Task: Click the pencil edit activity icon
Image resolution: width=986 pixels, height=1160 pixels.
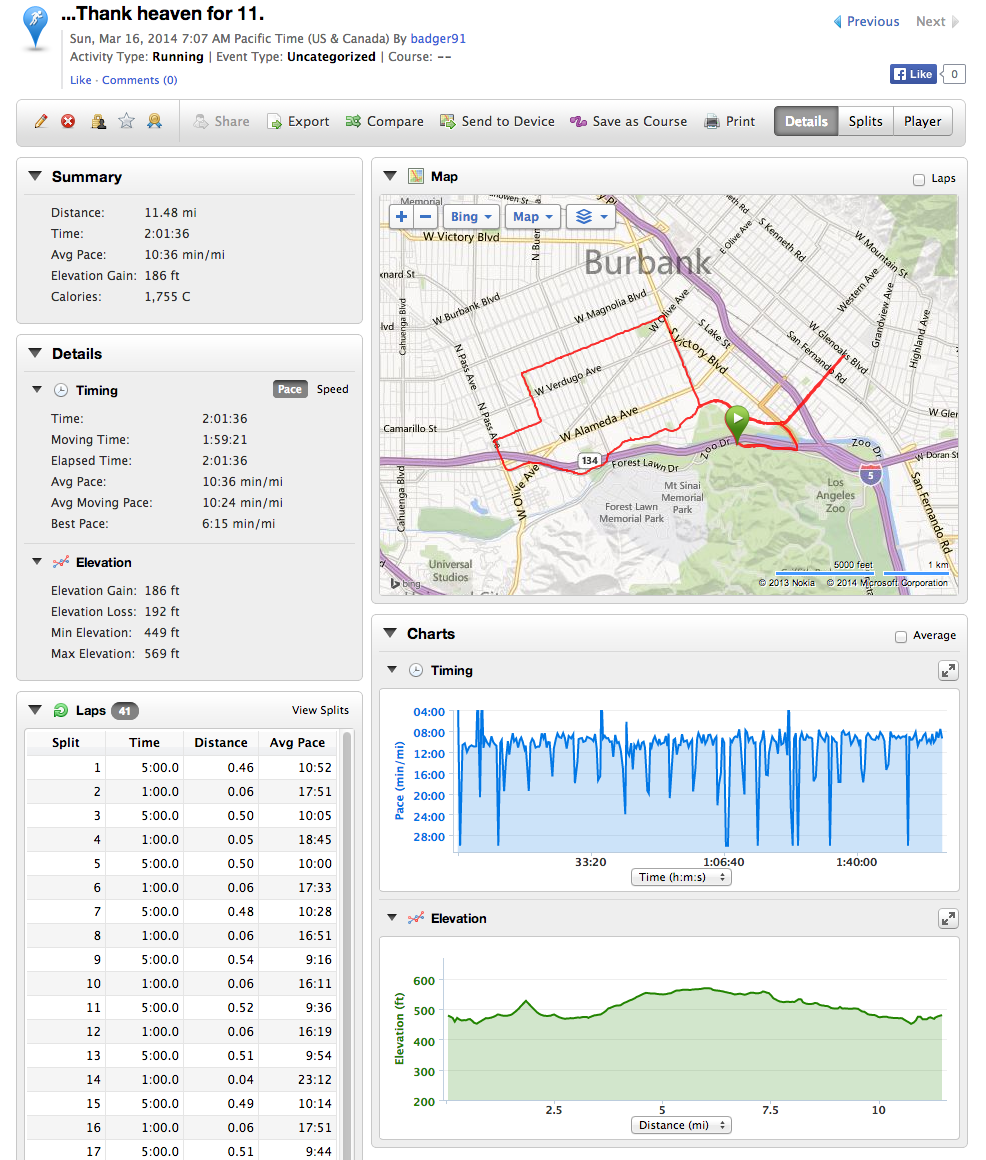Action: point(41,121)
